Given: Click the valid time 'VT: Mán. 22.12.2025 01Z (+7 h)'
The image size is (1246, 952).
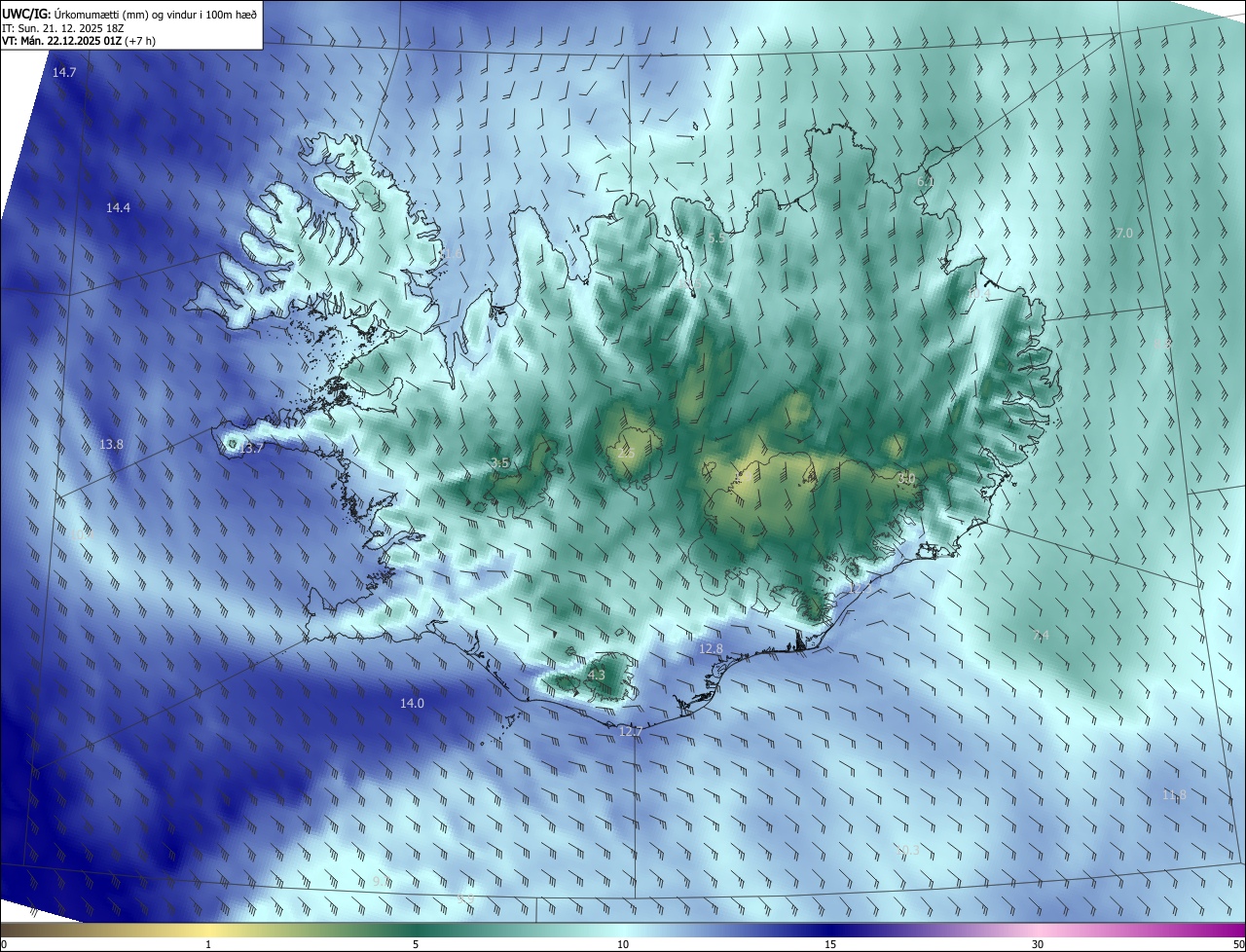Looking at the screenshot, I should point(79,41).
